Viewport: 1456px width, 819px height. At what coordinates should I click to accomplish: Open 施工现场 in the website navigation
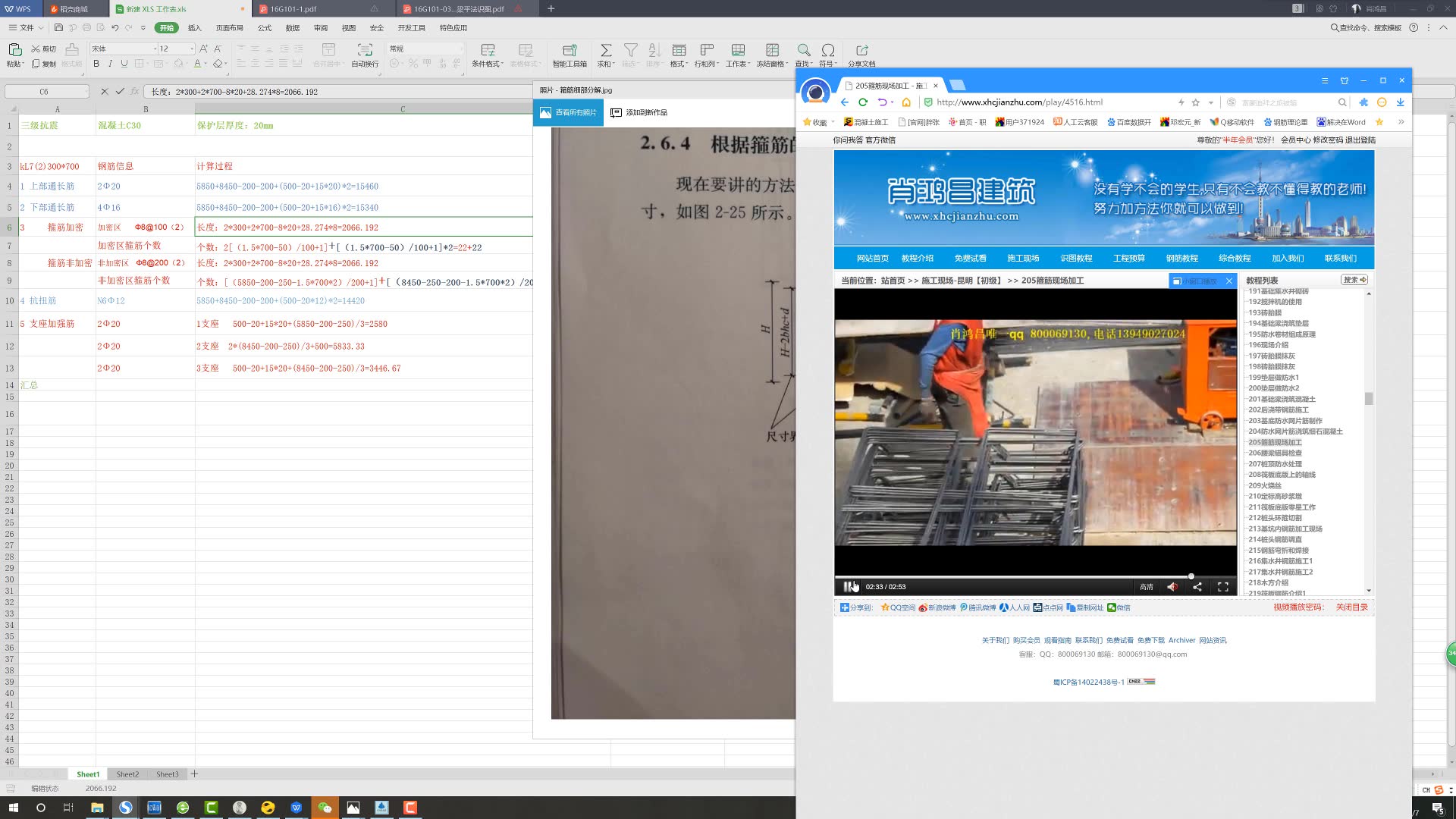coord(1023,258)
